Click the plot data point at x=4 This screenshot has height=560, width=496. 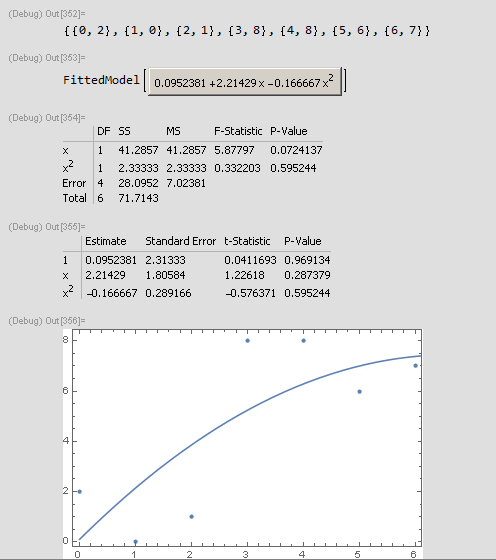[x=304, y=341]
